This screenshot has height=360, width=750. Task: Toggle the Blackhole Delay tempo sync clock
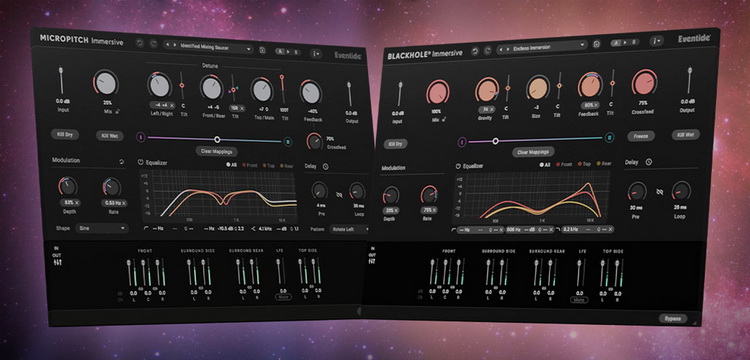pyautogui.click(x=649, y=162)
